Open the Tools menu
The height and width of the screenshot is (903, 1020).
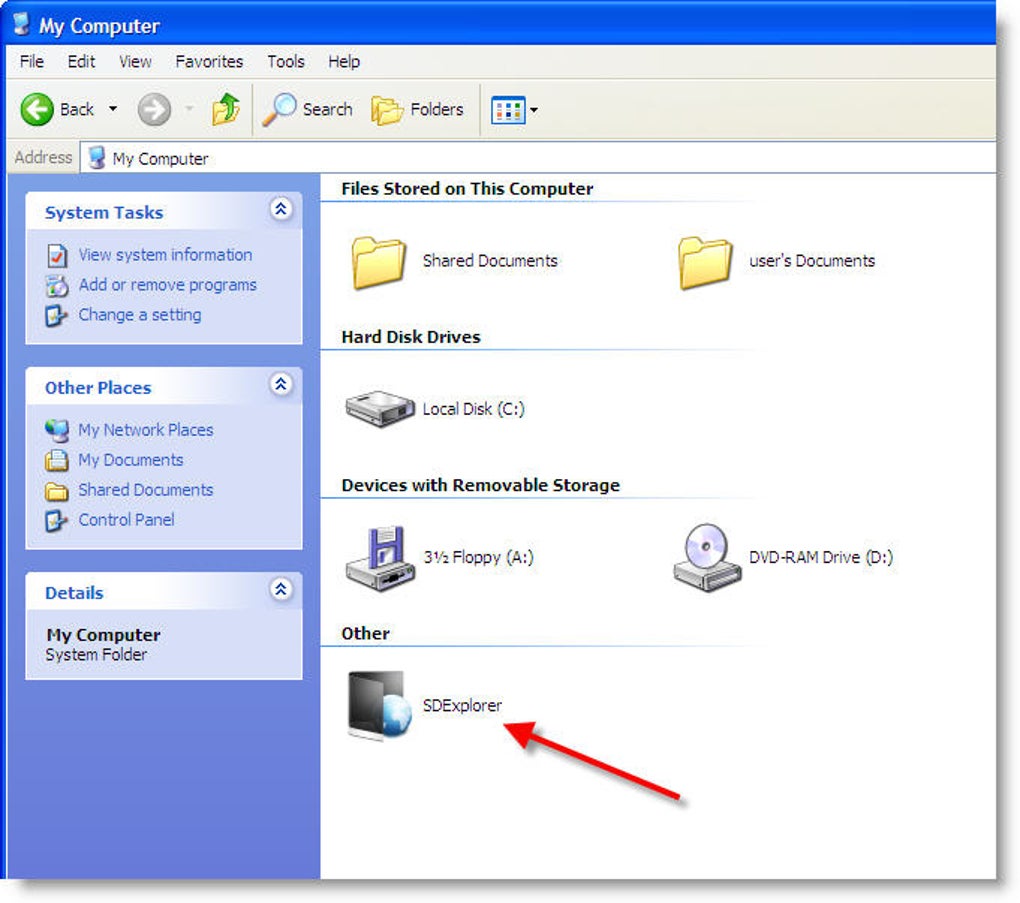(x=286, y=62)
